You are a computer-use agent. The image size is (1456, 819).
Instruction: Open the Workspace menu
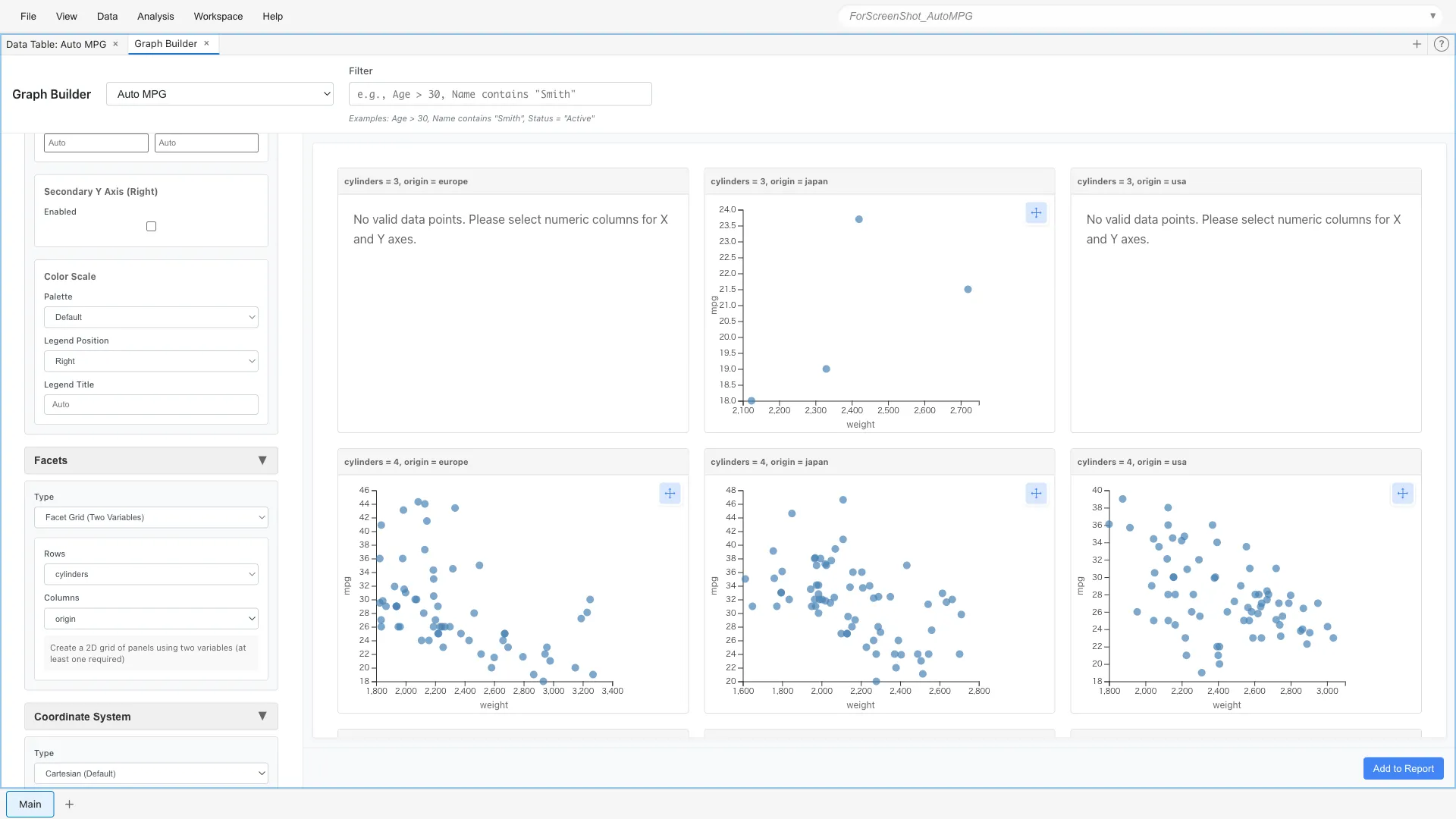[218, 16]
